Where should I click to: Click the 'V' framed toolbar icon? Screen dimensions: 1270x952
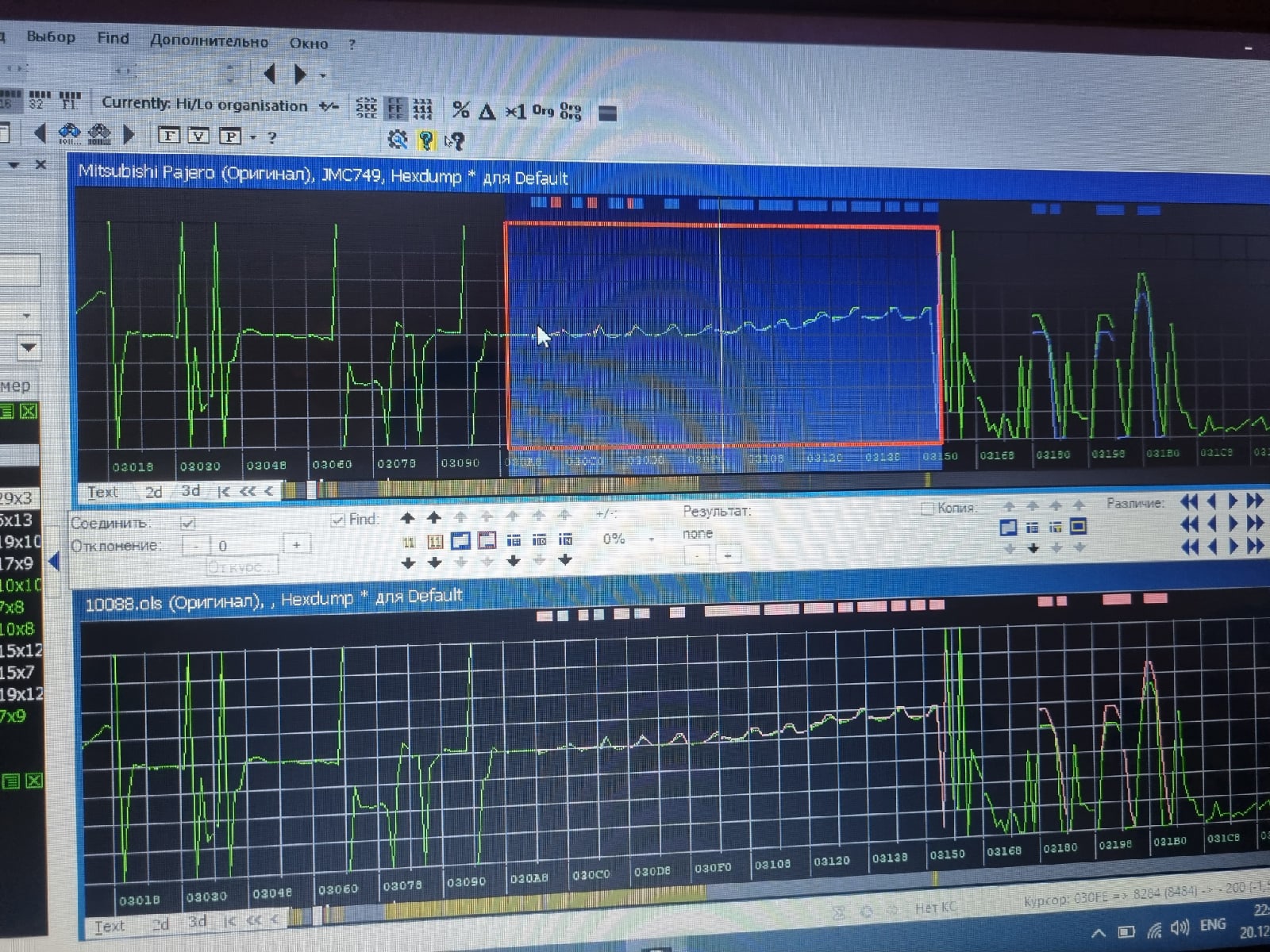point(198,136)
